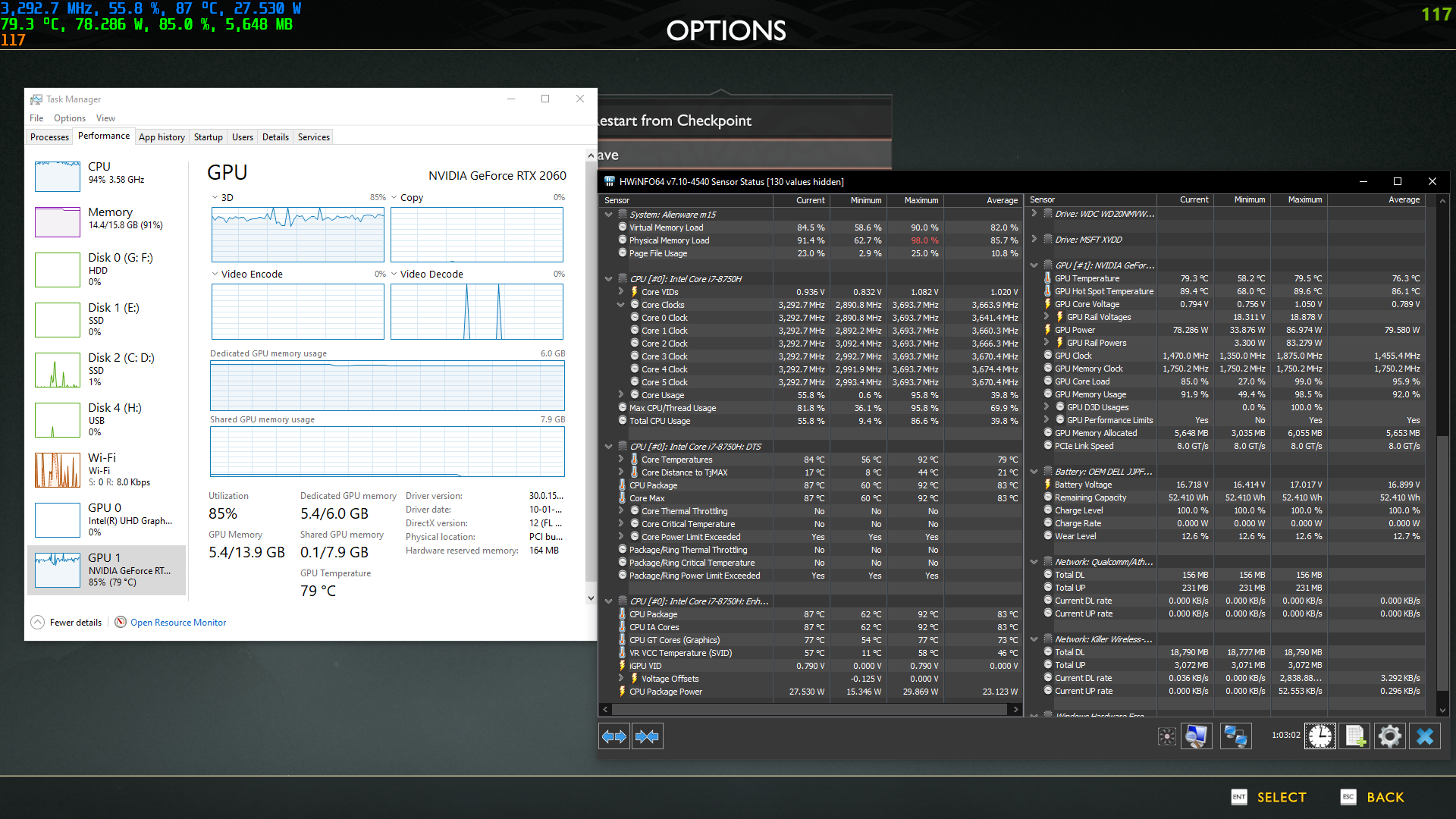Click HWiNFO horizontal scrollbar in left pane
The image size is (1456, 819).
(810, 710)
